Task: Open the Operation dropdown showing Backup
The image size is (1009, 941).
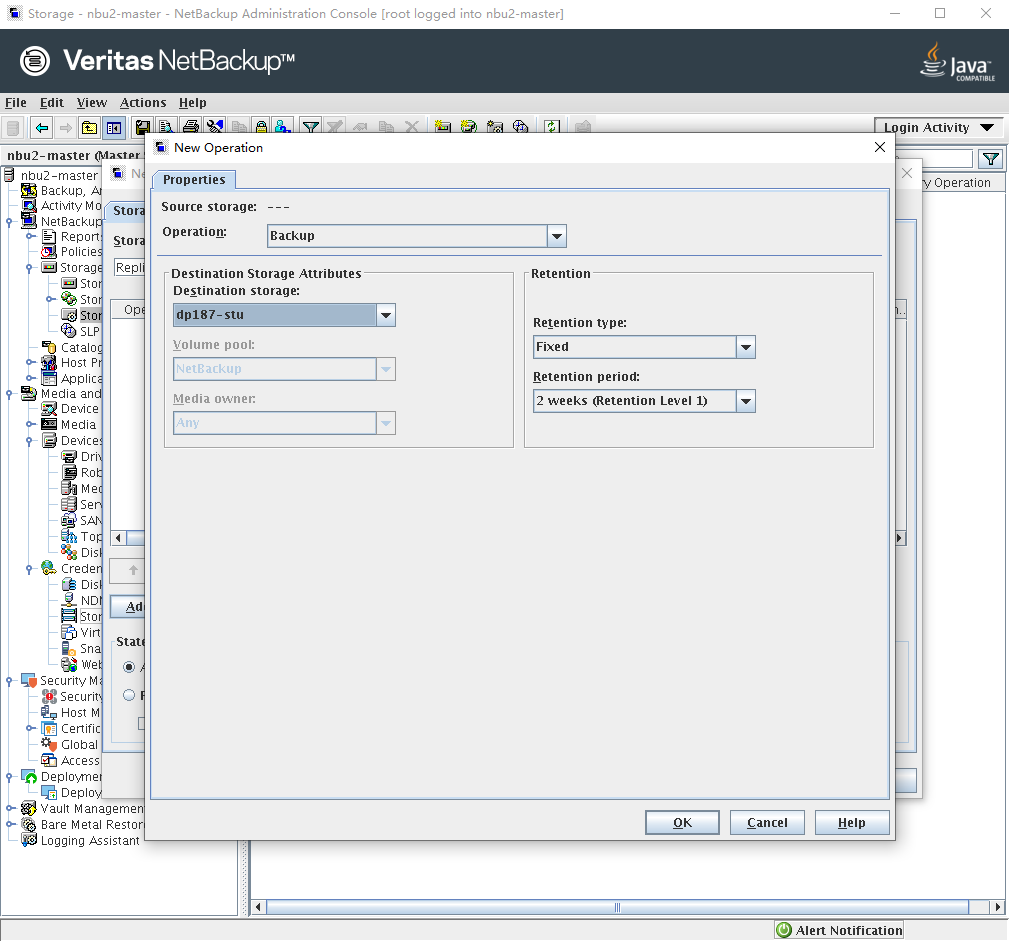Action: click(x=557, y=236)
